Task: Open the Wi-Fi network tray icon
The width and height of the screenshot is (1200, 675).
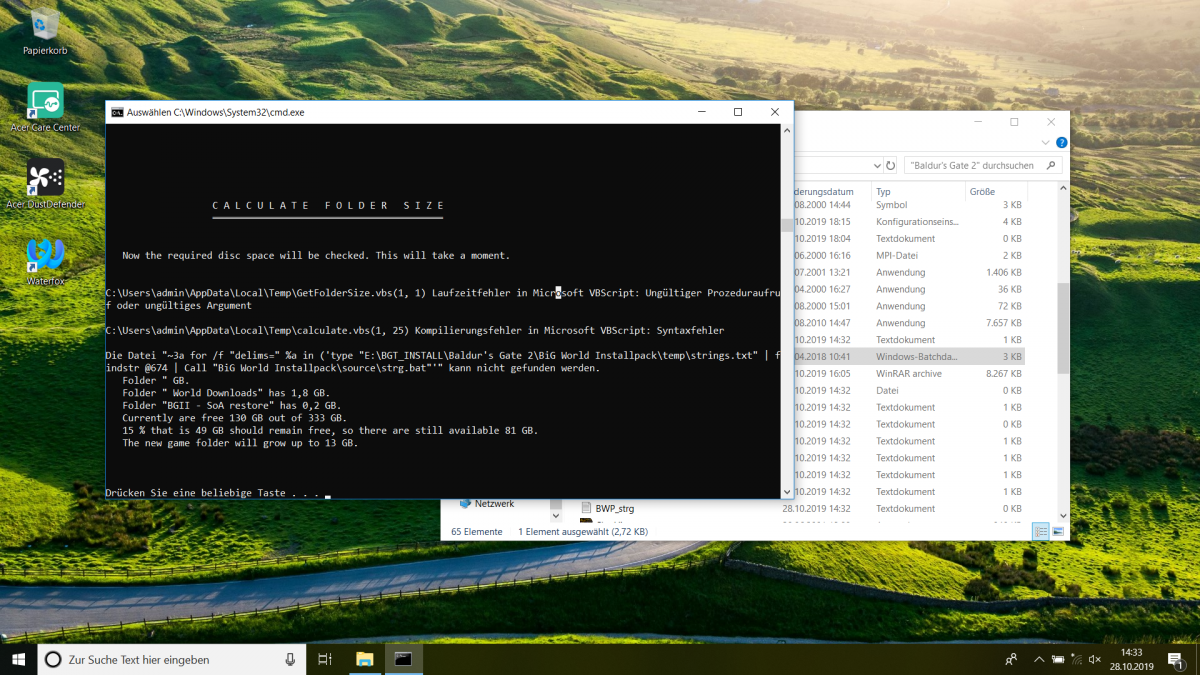Action: pyautogui.click(x=1076, y=659)
